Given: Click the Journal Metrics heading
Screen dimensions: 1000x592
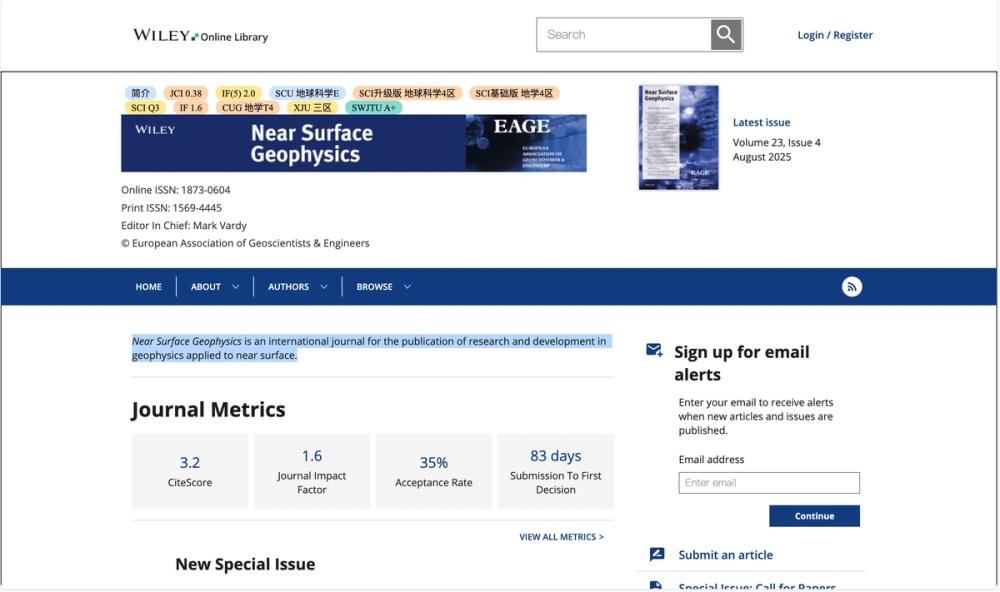Looking at the screenshot, I should (x=209, y=410).
